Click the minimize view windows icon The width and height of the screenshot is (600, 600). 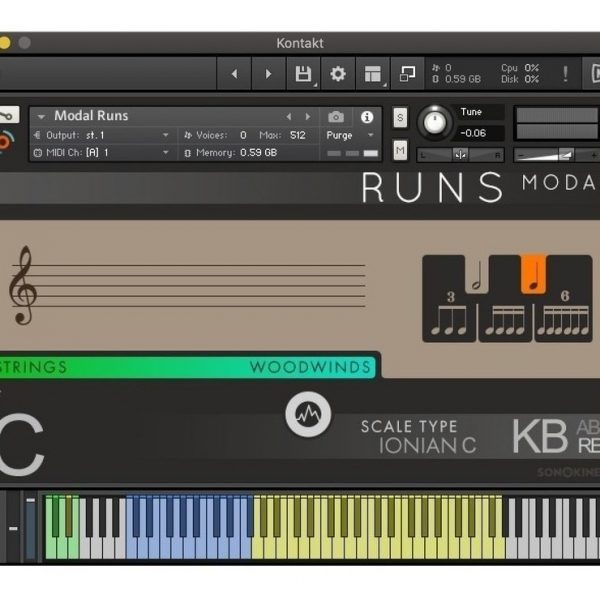pos(407,73)
